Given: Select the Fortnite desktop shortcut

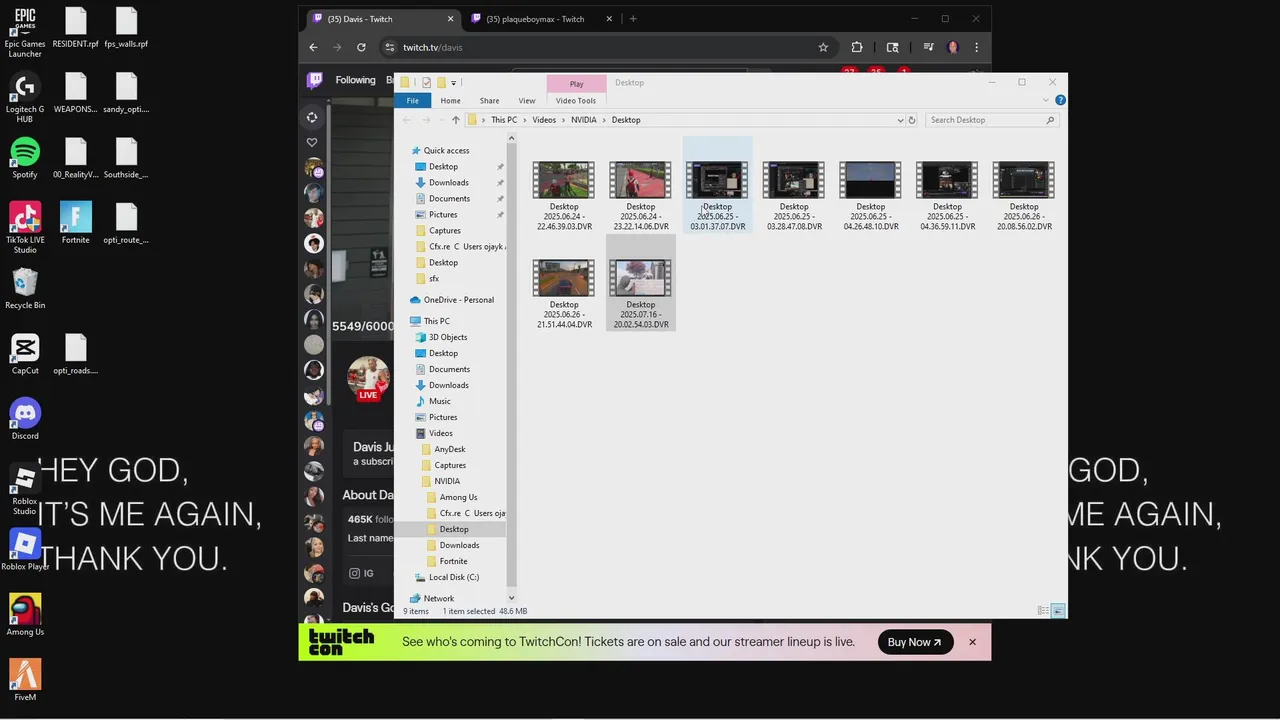Looking at the screenshot, I should tap(76, 223).
